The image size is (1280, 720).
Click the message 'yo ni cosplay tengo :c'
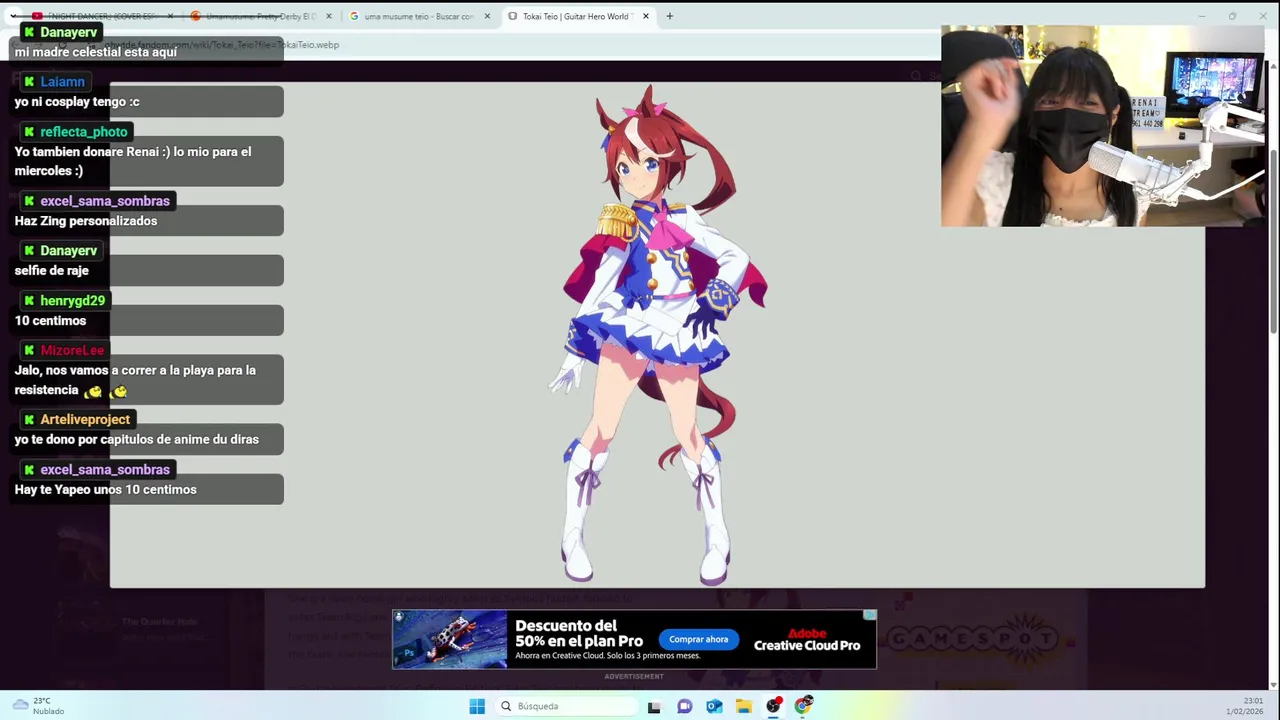(77, 102)
